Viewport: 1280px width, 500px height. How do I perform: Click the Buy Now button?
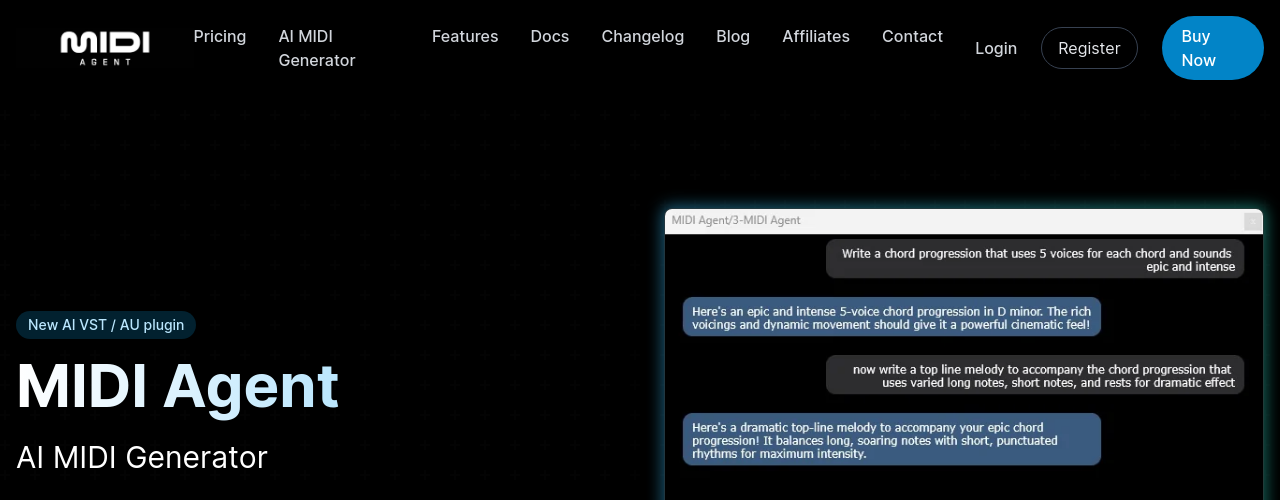click(1213, 48)
